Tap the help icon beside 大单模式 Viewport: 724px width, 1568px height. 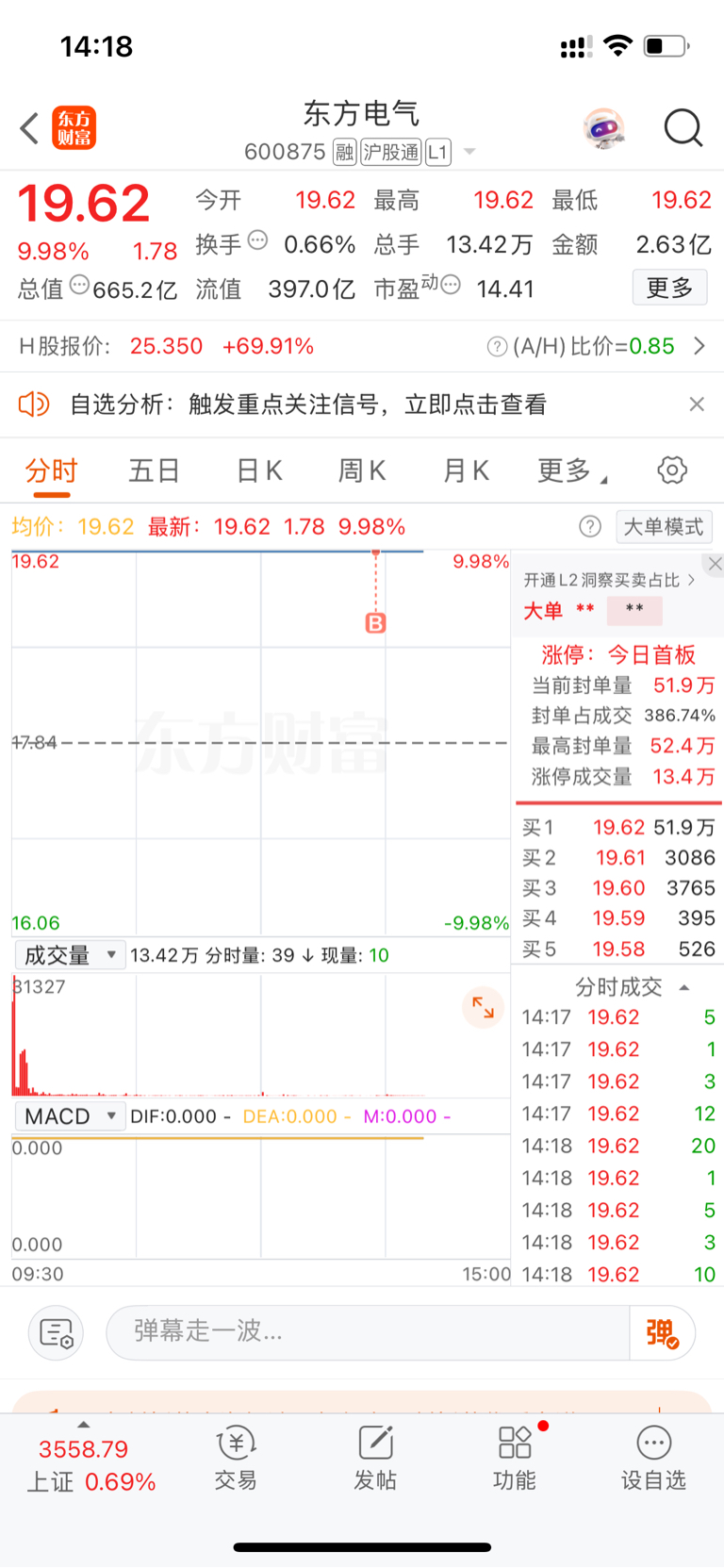pos(590,526)
